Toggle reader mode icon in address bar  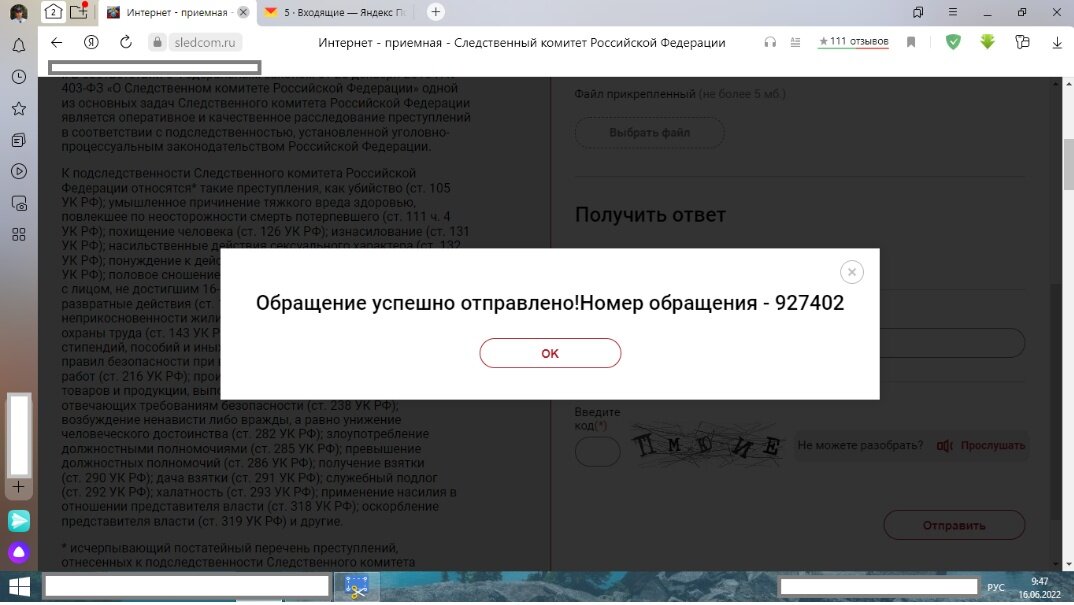pyautogui.click(x=795, y=42)
